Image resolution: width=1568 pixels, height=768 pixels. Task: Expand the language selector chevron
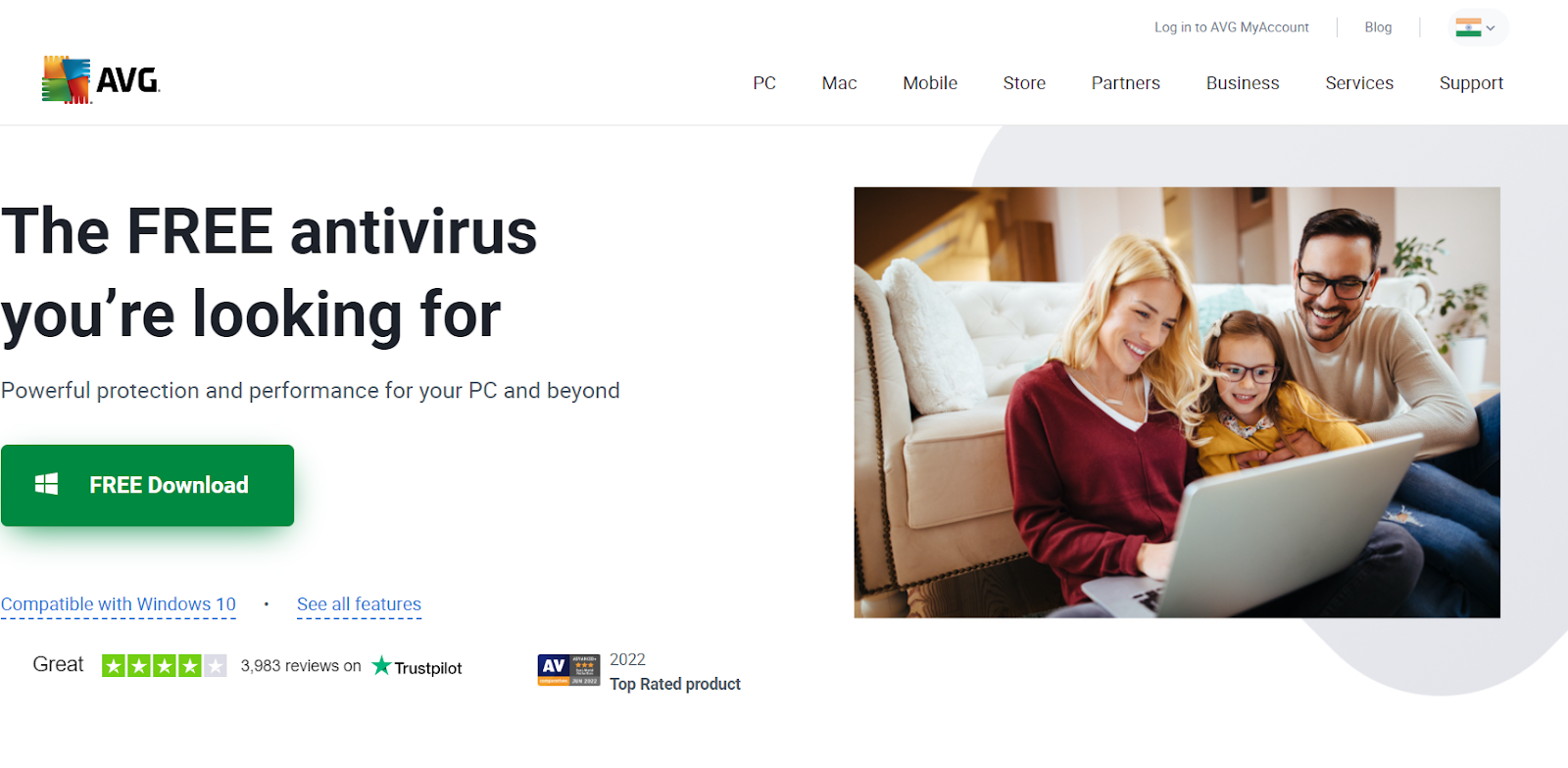click(1491, 28)
